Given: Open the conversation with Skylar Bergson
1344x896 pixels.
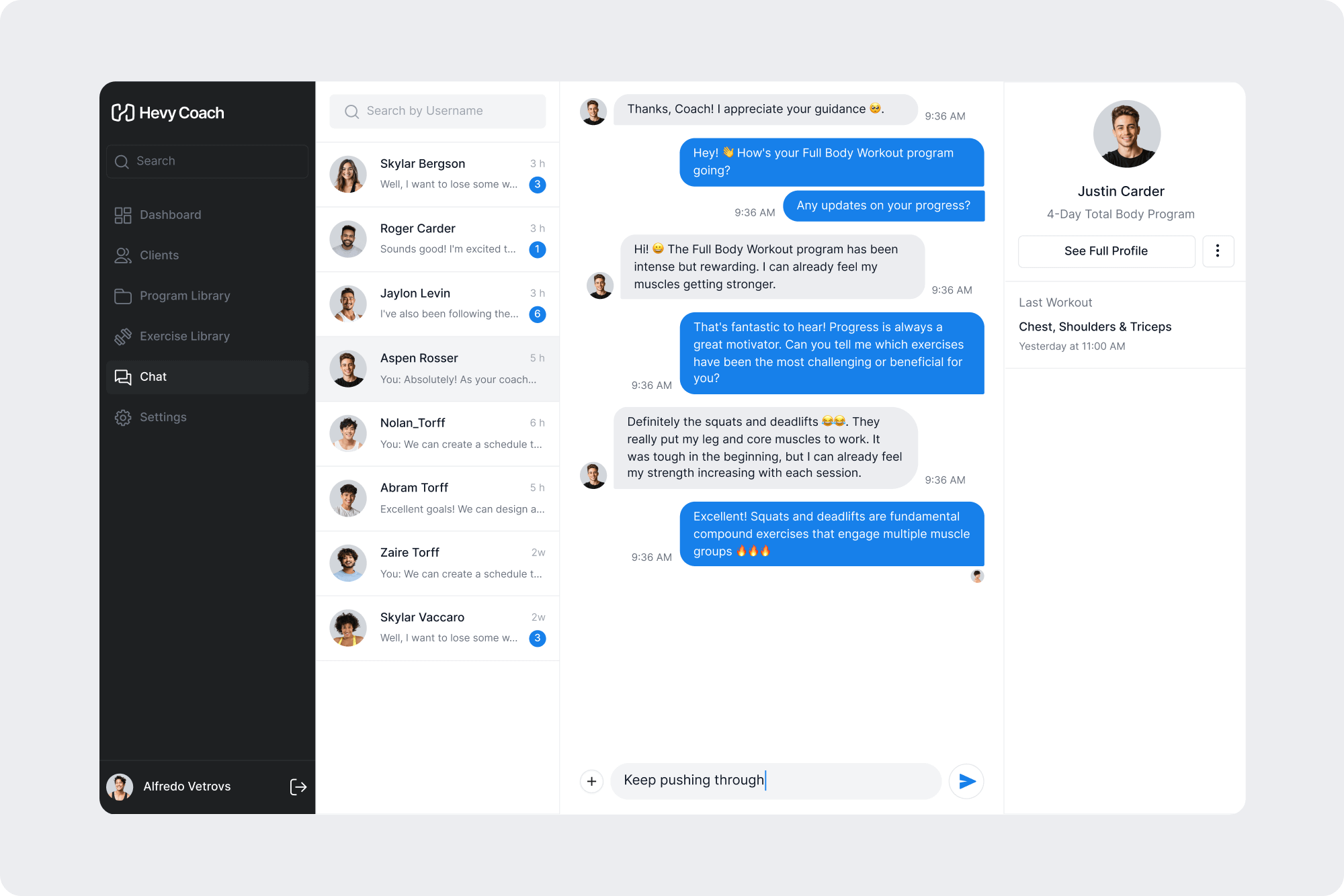Looking at the screenshot, I should [x=437, y=174].
